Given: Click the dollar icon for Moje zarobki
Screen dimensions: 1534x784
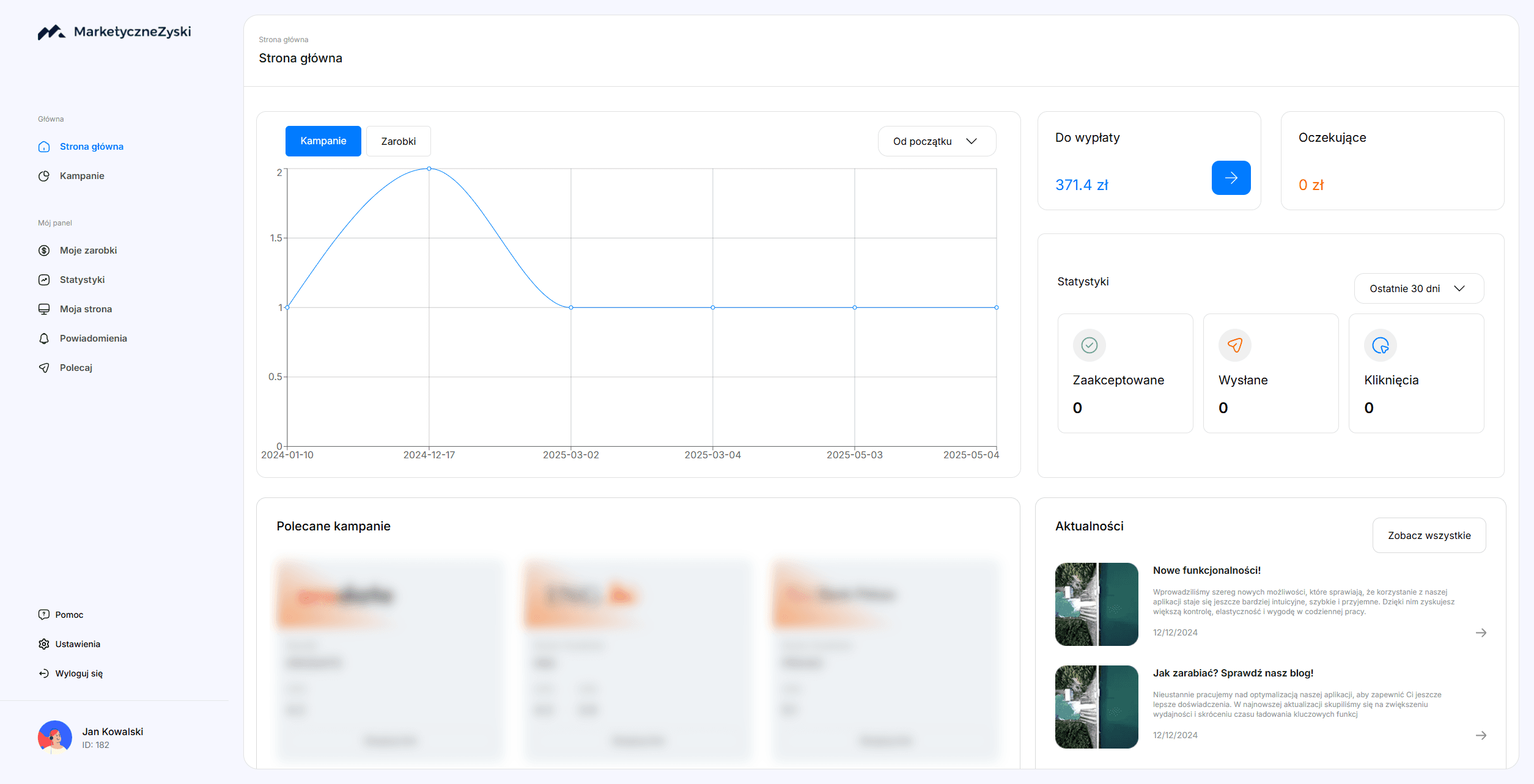Looking at the screenshot, I should (44, 251).
